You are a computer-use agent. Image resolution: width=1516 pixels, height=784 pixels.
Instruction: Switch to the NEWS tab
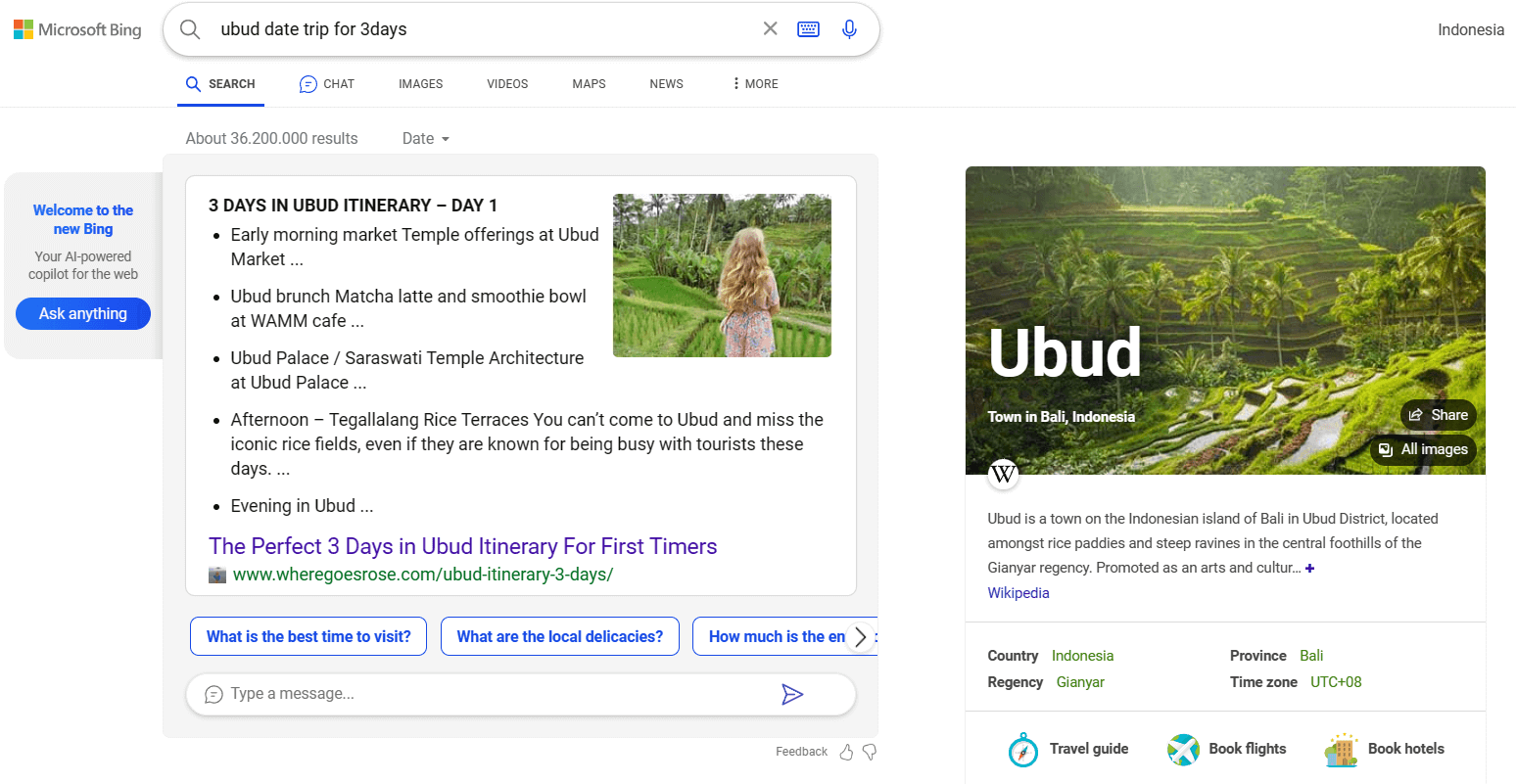(x=666, y=84)
